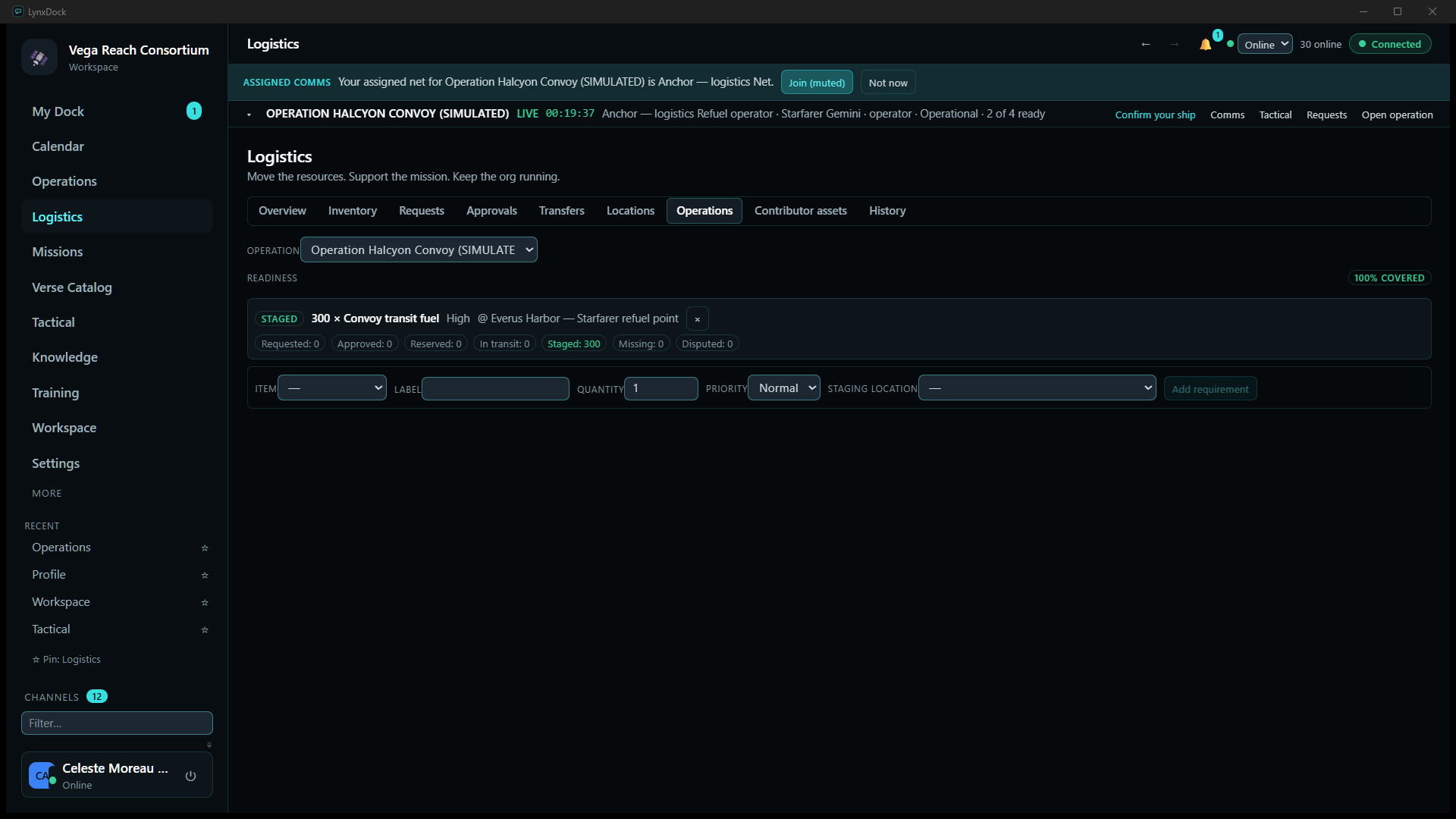The height and width of the screenshot is (819, 1456).
Task: Click the notification bell icon
Action: pyautogui.click(x=1205, y=45)
